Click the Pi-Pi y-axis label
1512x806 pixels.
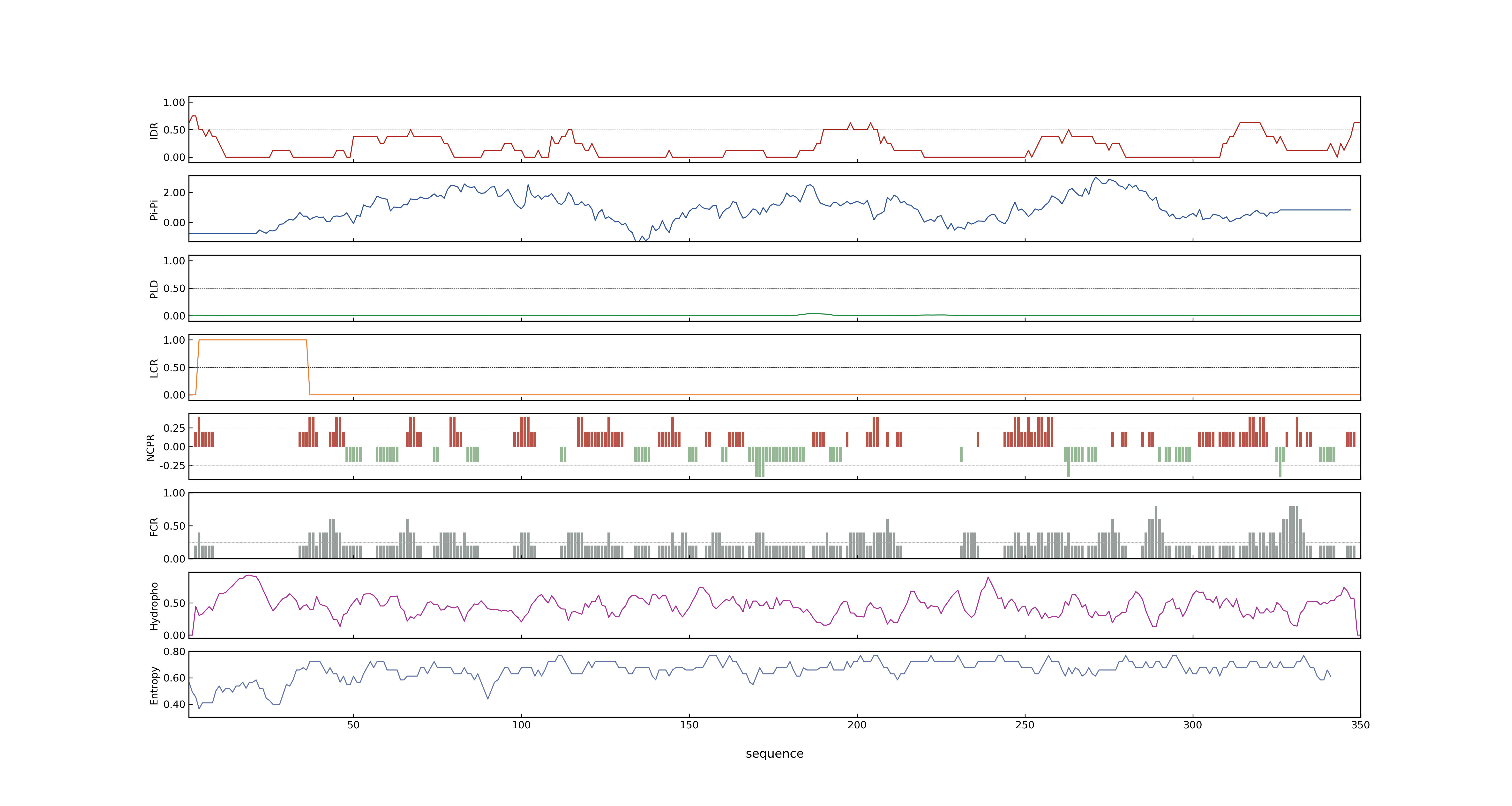pyautogui.click(x=154, y=209)
